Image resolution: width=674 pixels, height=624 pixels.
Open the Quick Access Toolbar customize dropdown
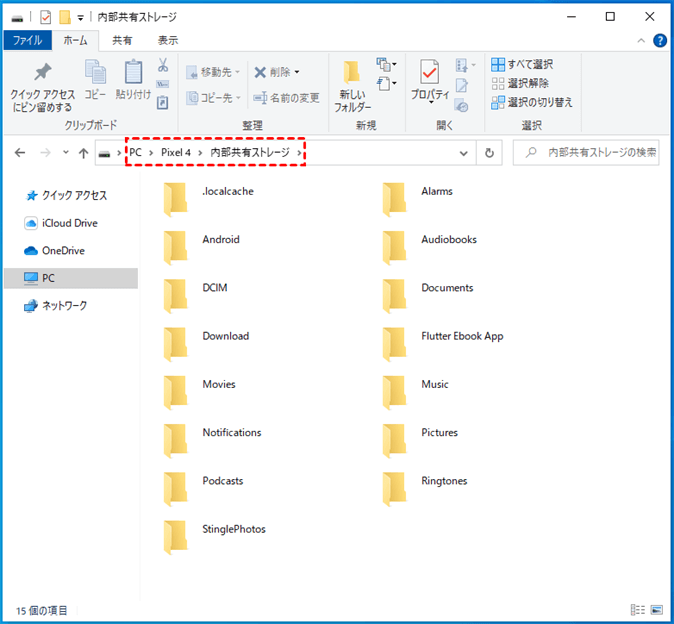coord(80,18)
